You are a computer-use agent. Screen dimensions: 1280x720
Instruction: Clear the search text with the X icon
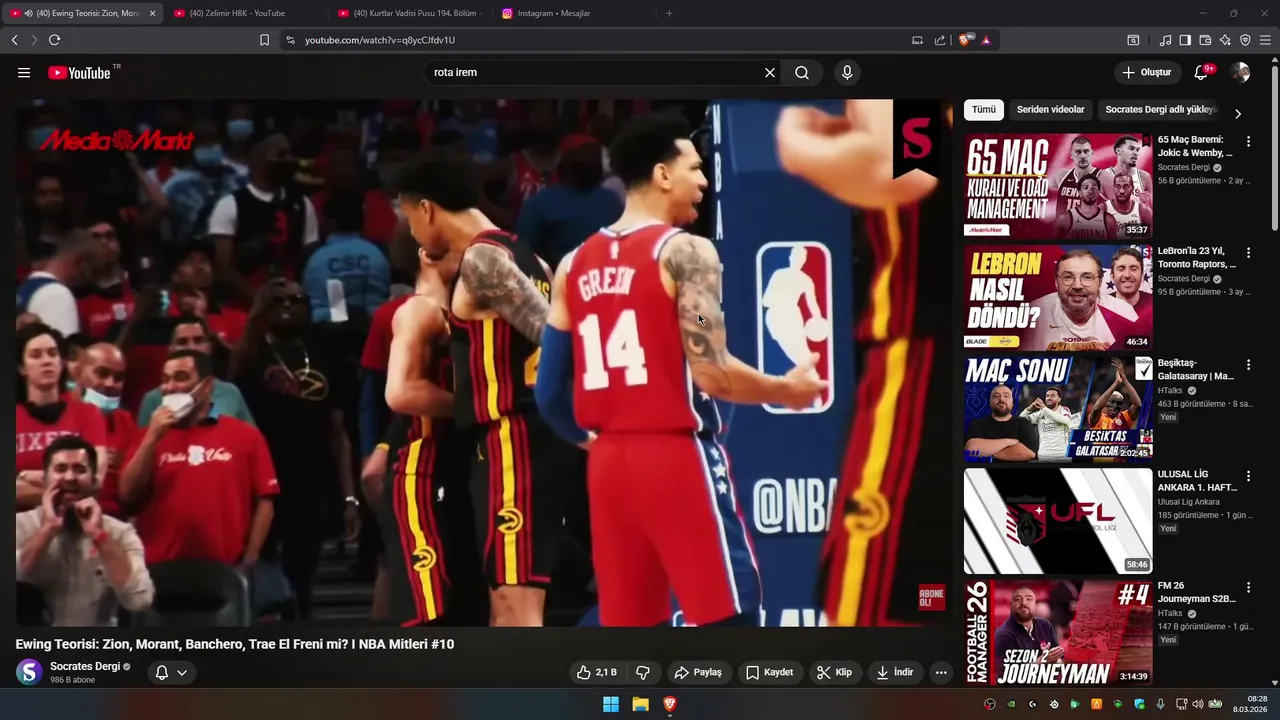[x=770, y=73]
